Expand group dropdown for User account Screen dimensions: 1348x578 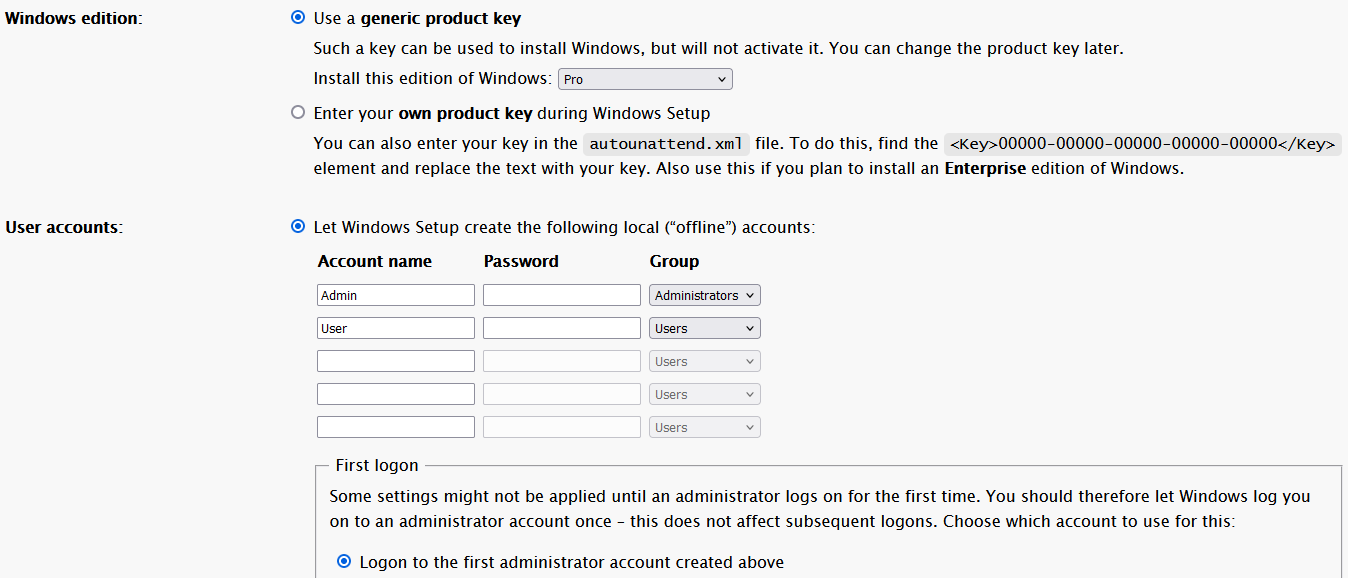pyautogui.click(x=705, y=328)
